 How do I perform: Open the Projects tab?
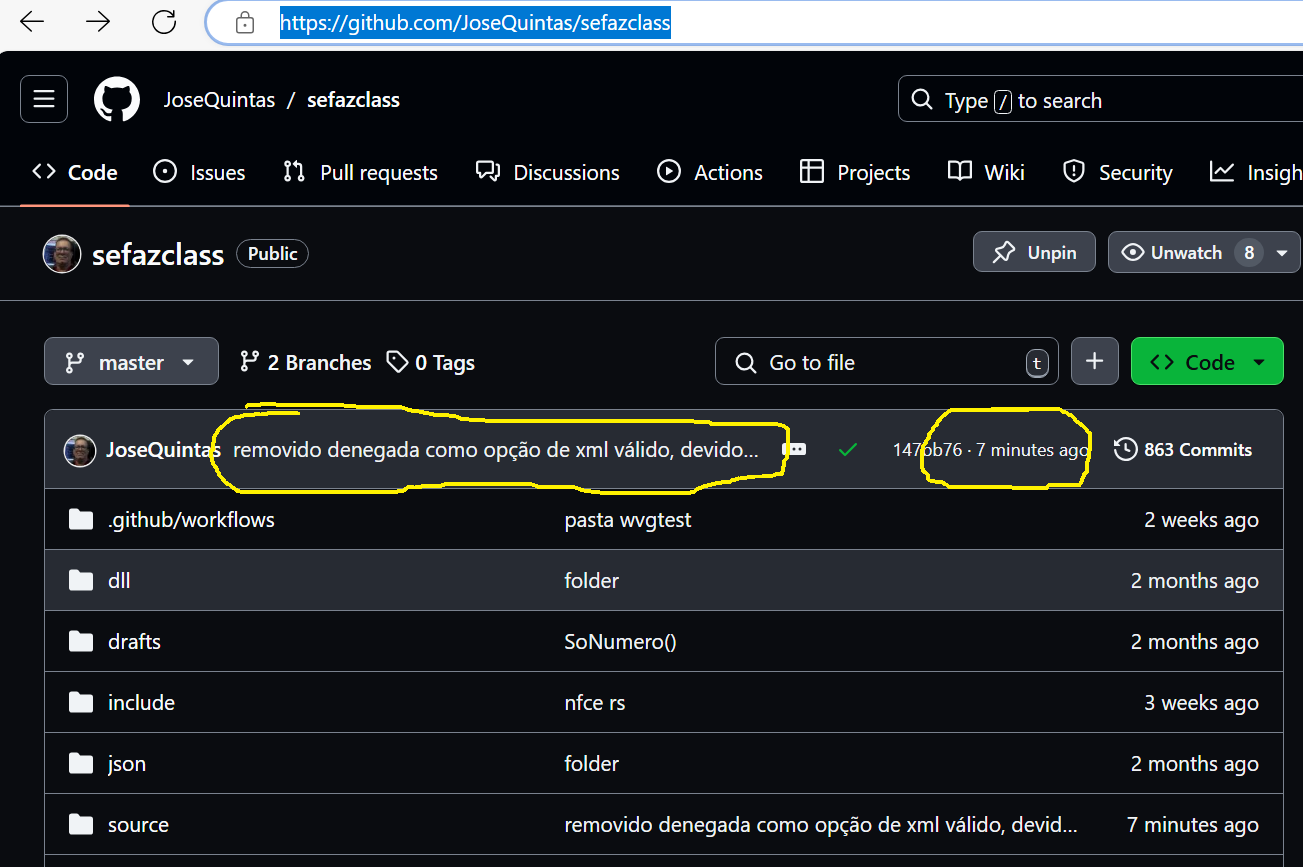tap(855, 172)
